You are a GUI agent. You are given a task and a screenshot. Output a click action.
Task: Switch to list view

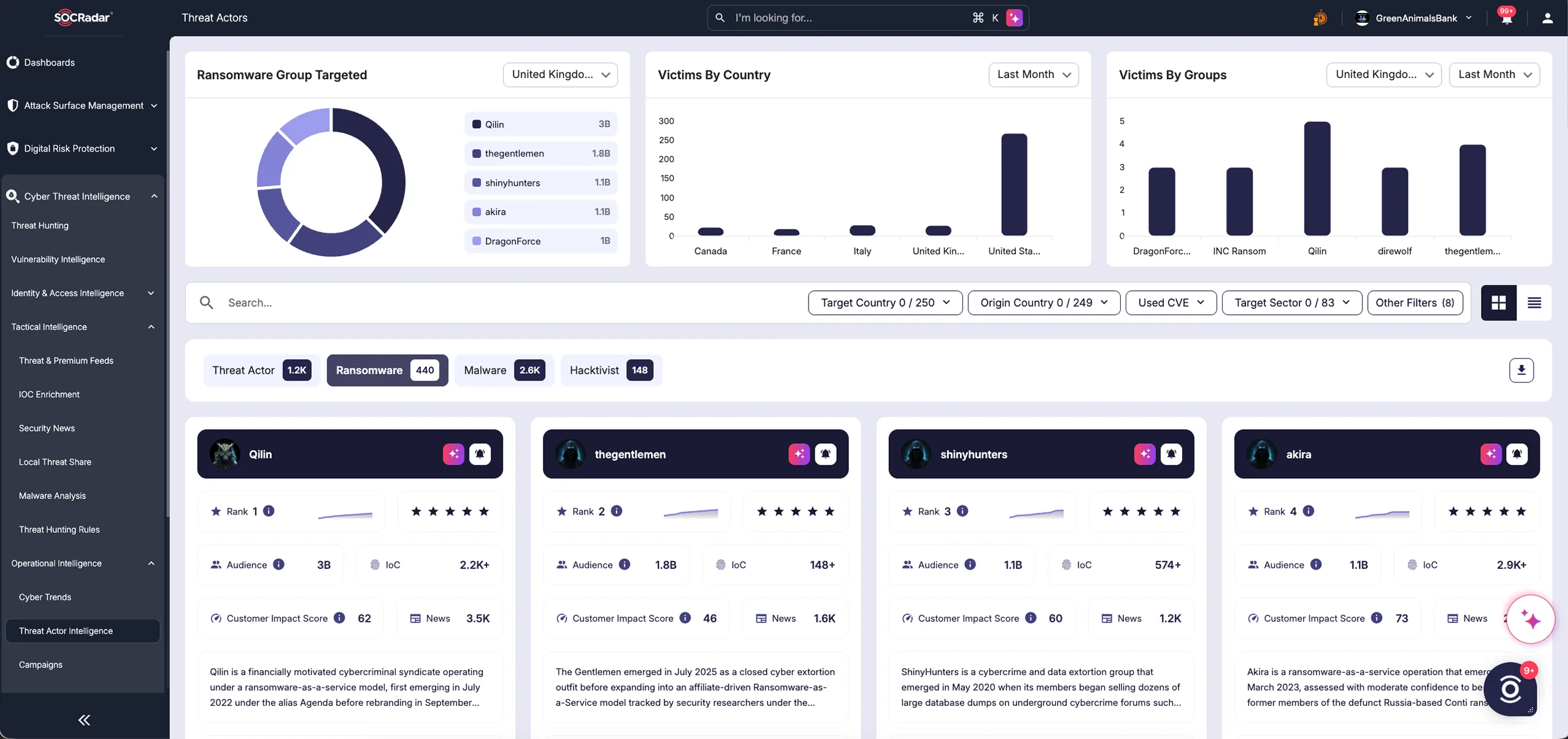[1534, 303]
